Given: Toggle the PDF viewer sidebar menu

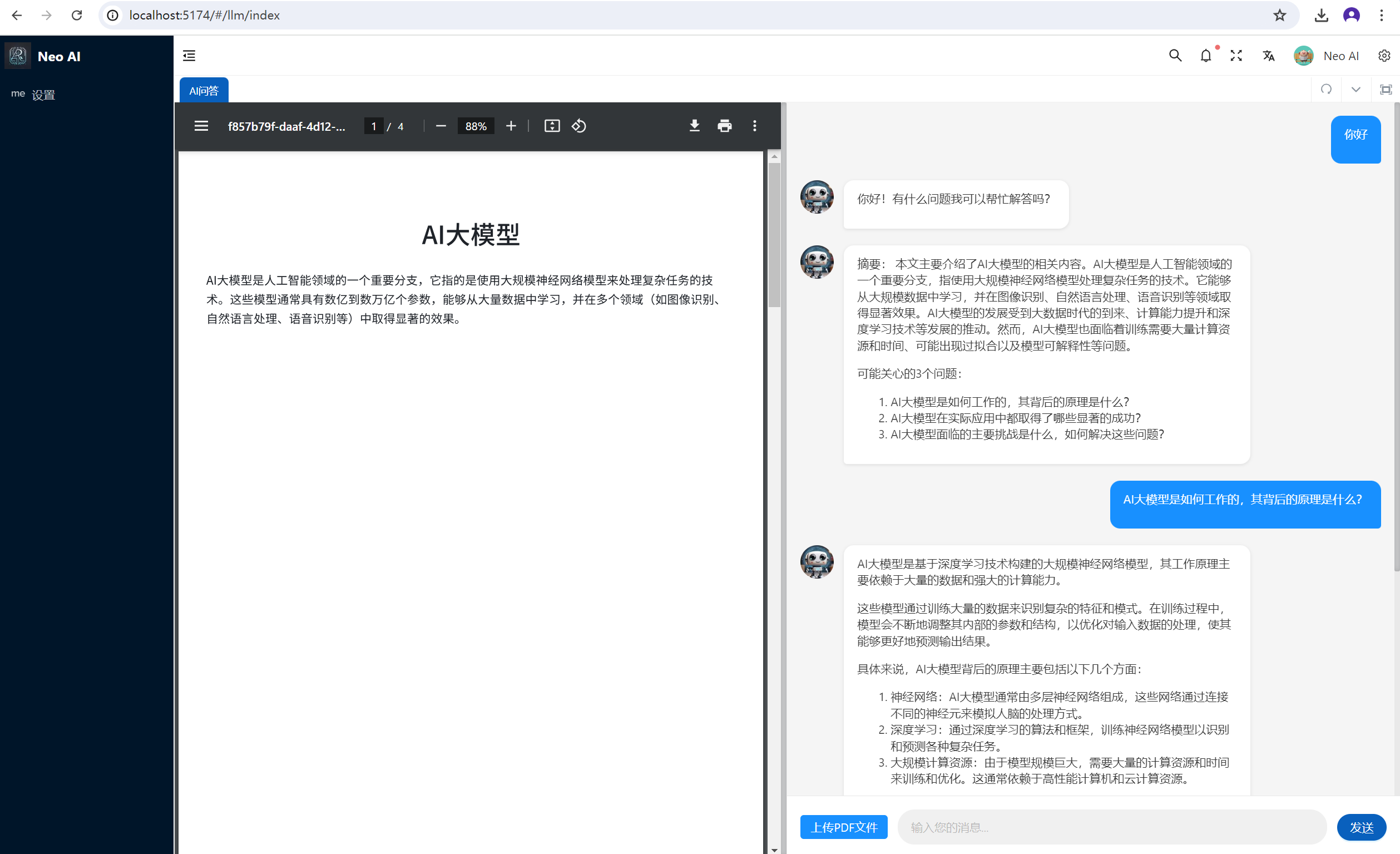Looking at the screenshot, I should click(x=201, y=126).
